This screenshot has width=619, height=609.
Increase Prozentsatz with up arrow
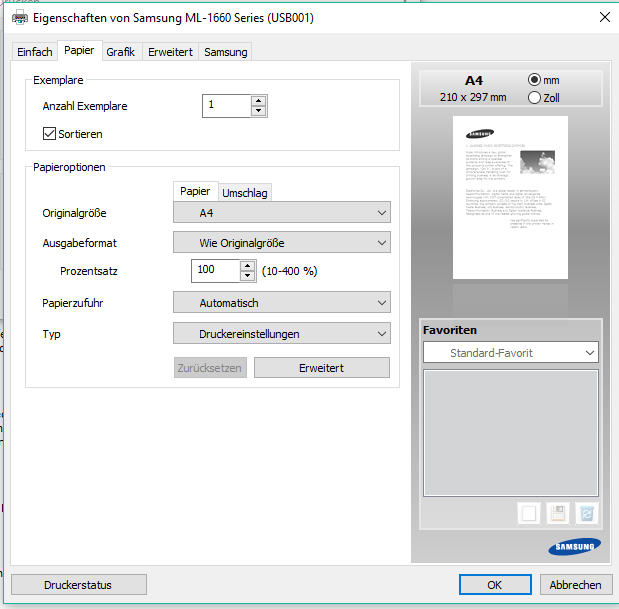[x=248, y=265]
